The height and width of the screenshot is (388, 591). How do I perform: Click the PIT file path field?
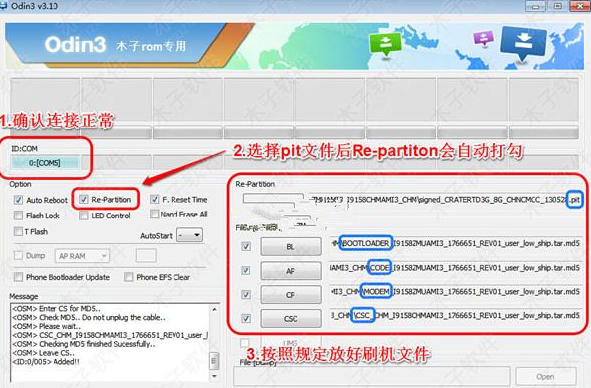tap(447, 199)
